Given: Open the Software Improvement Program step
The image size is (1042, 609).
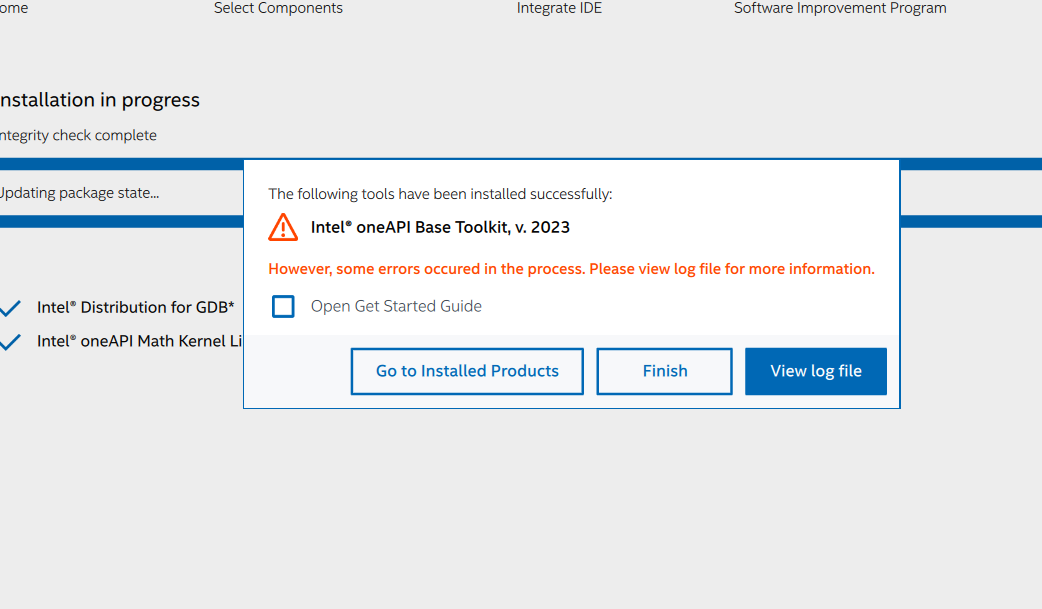Looking at the screenshot, I should pyautogui.click(x=840, y=8).
